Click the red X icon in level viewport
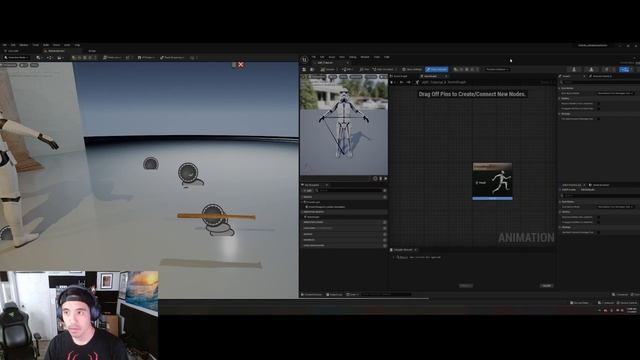Image resolution: width=640 pixels, height=360 pixels. [241, 64]
